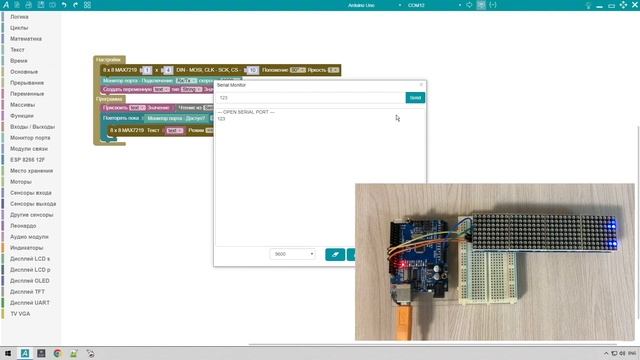Image resolution: width=640 pixels, height=360 pixels.
Task: Create a new project file
Action: coord(17,5)
